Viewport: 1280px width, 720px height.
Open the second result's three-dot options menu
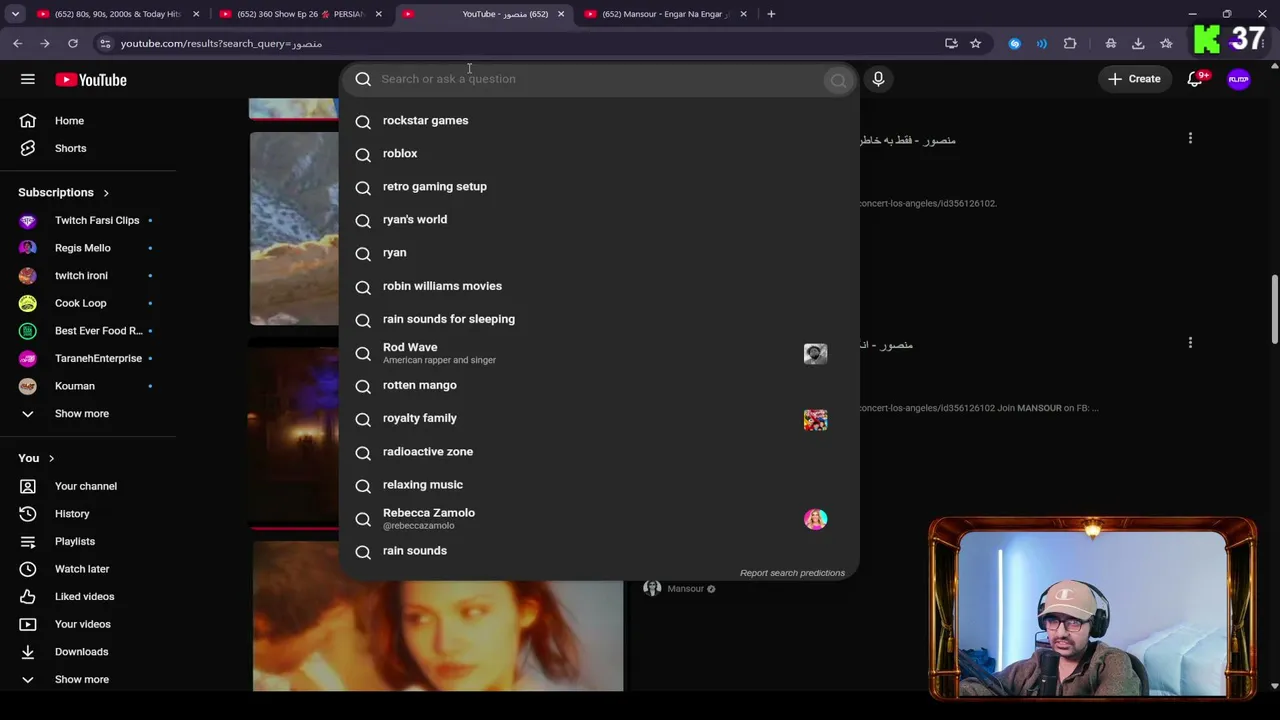pyautogui.click(x=1190, y=343)
